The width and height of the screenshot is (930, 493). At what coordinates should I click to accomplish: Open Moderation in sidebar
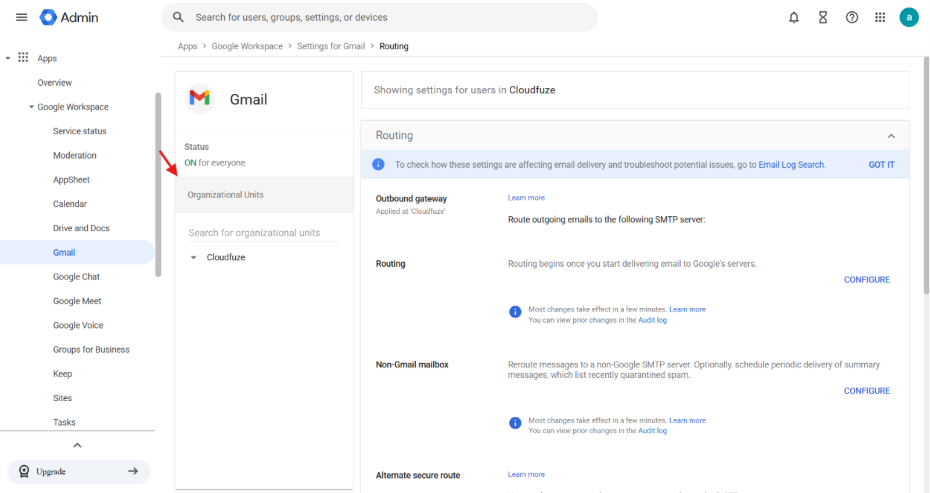pos(74,155)
